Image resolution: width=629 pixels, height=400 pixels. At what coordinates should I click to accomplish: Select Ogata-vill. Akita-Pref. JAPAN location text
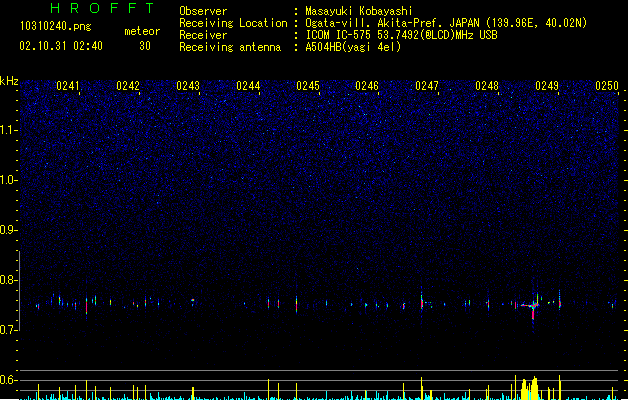coord(446,23)
